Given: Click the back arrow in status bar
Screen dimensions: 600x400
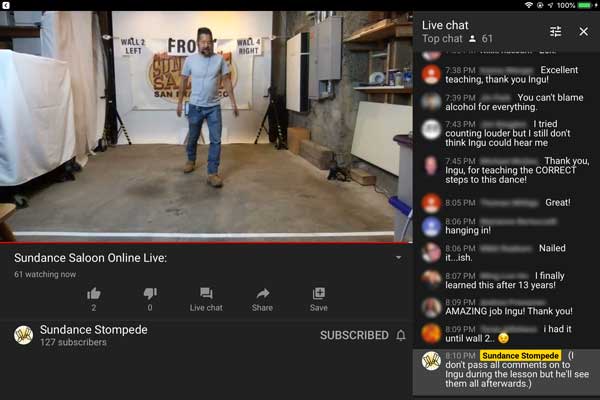Looking at the screenshot, I should (6, 5).
